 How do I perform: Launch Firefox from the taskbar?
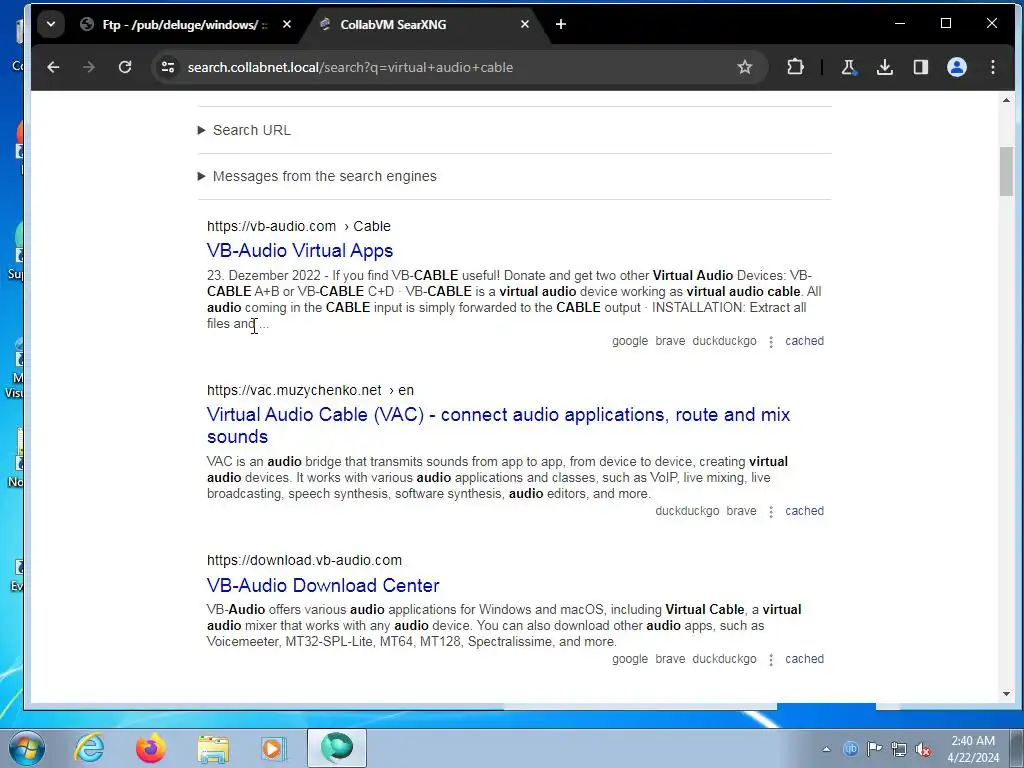150,748
